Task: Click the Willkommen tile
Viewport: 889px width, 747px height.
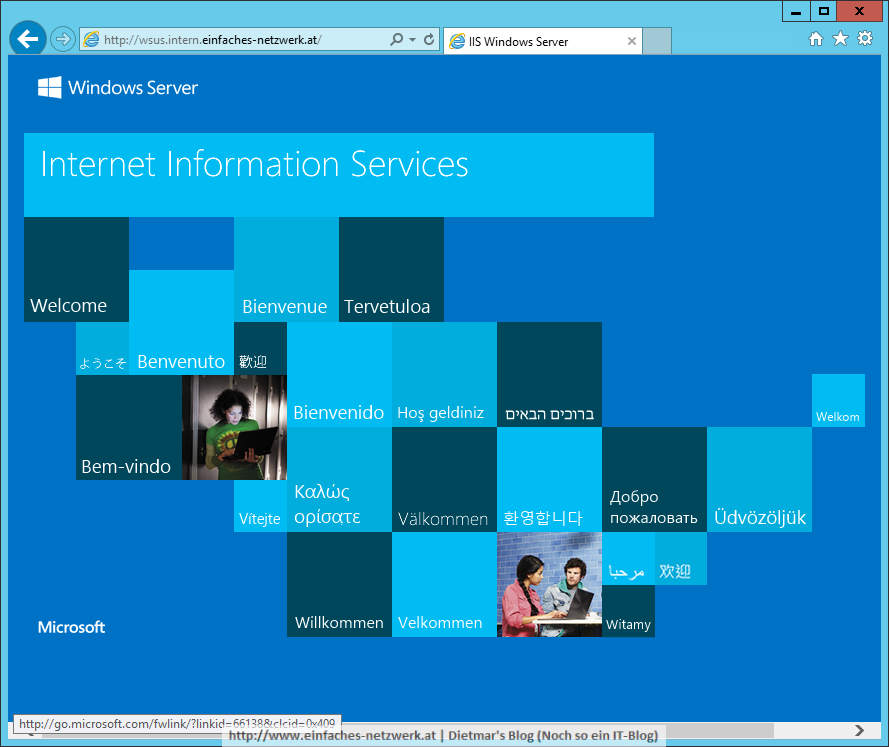Action: (339, 584)
